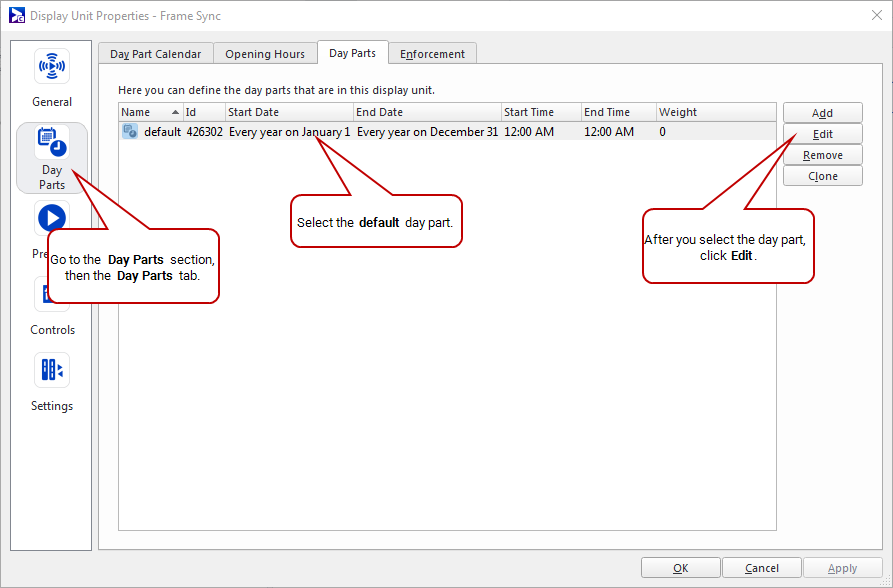Confirm with the OK button
This screenshot has width=893, height=588.
pyautogui.click(x=680, y=568)
